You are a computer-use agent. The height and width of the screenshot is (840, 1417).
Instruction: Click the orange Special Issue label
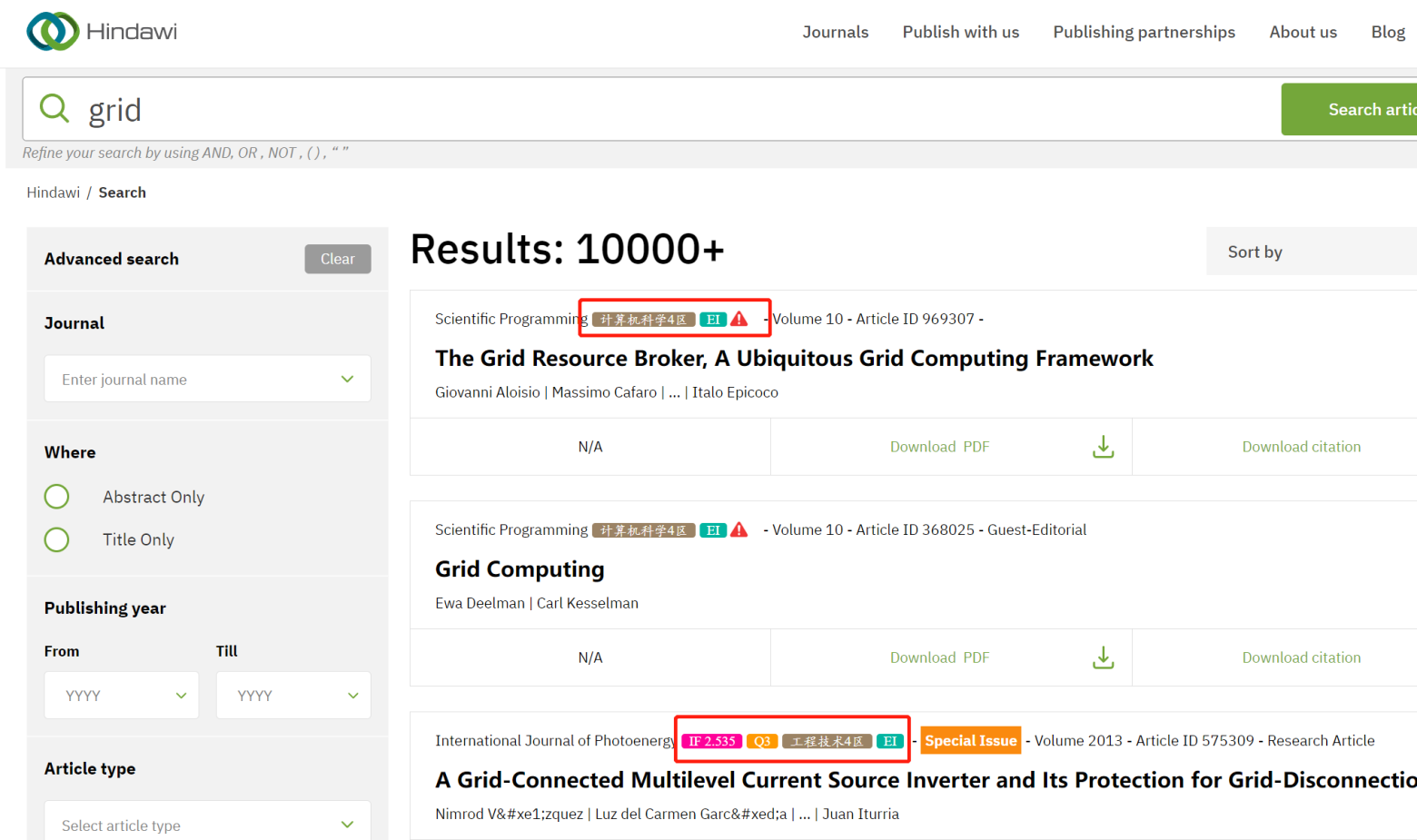tap(970, 741)
